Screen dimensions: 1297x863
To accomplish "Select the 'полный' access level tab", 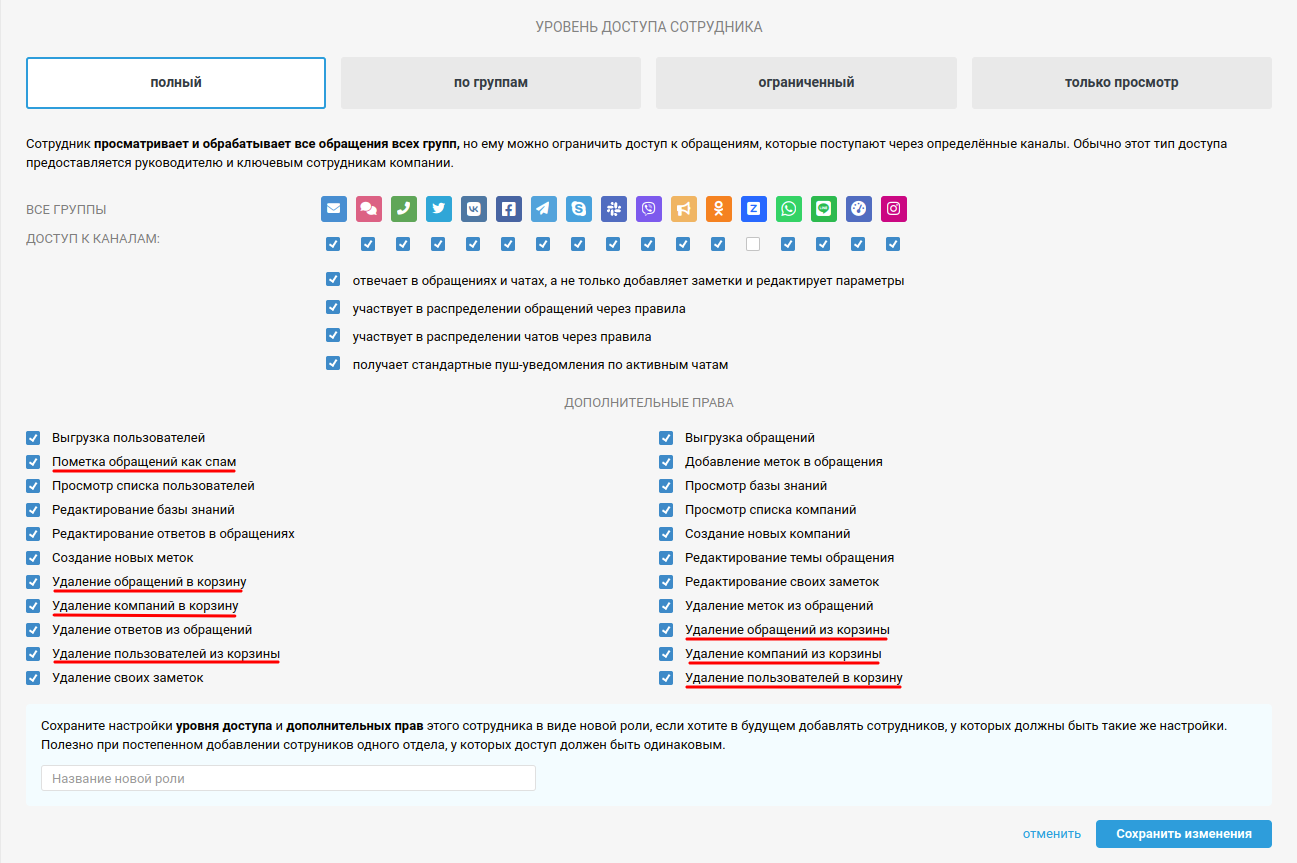I will click(176, 83).
